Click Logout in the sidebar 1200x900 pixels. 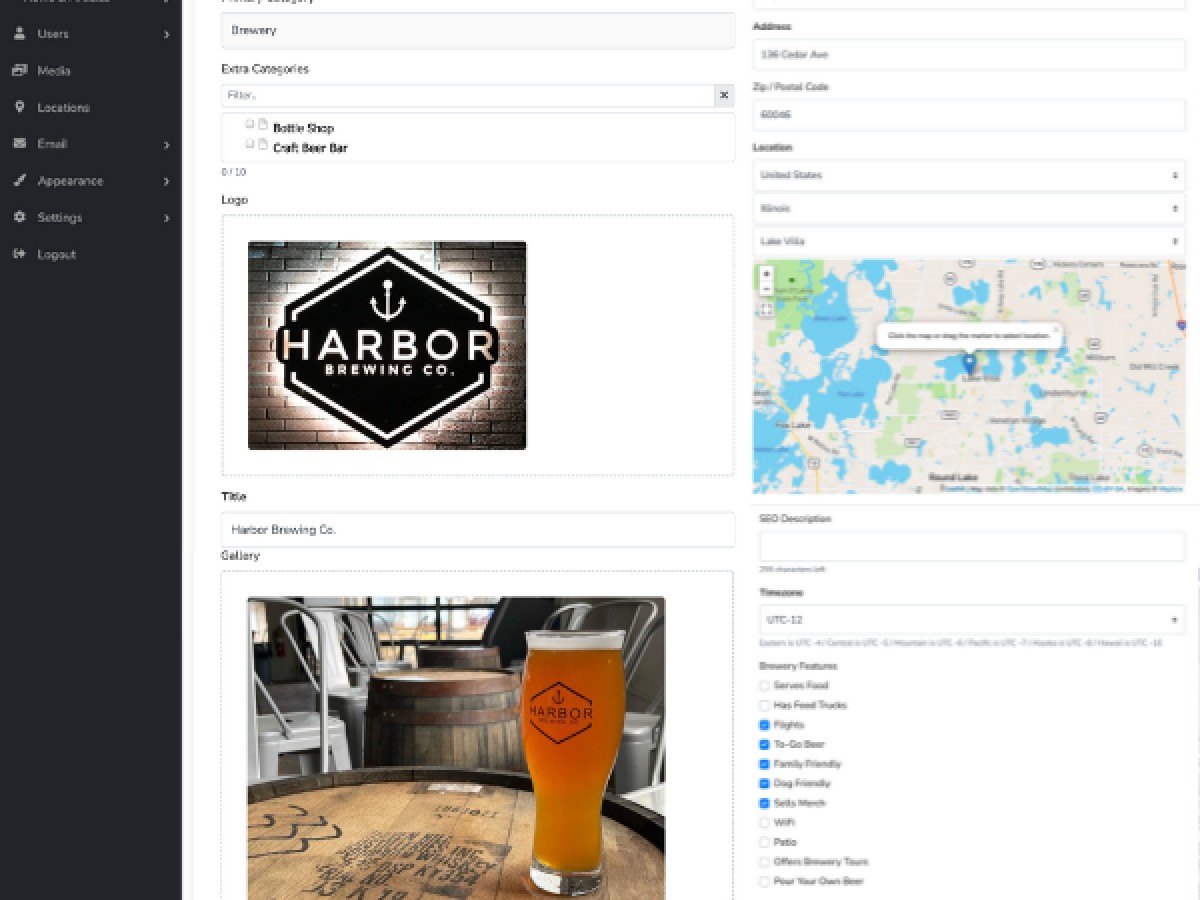pyautogui.click(x=56, y=254)
